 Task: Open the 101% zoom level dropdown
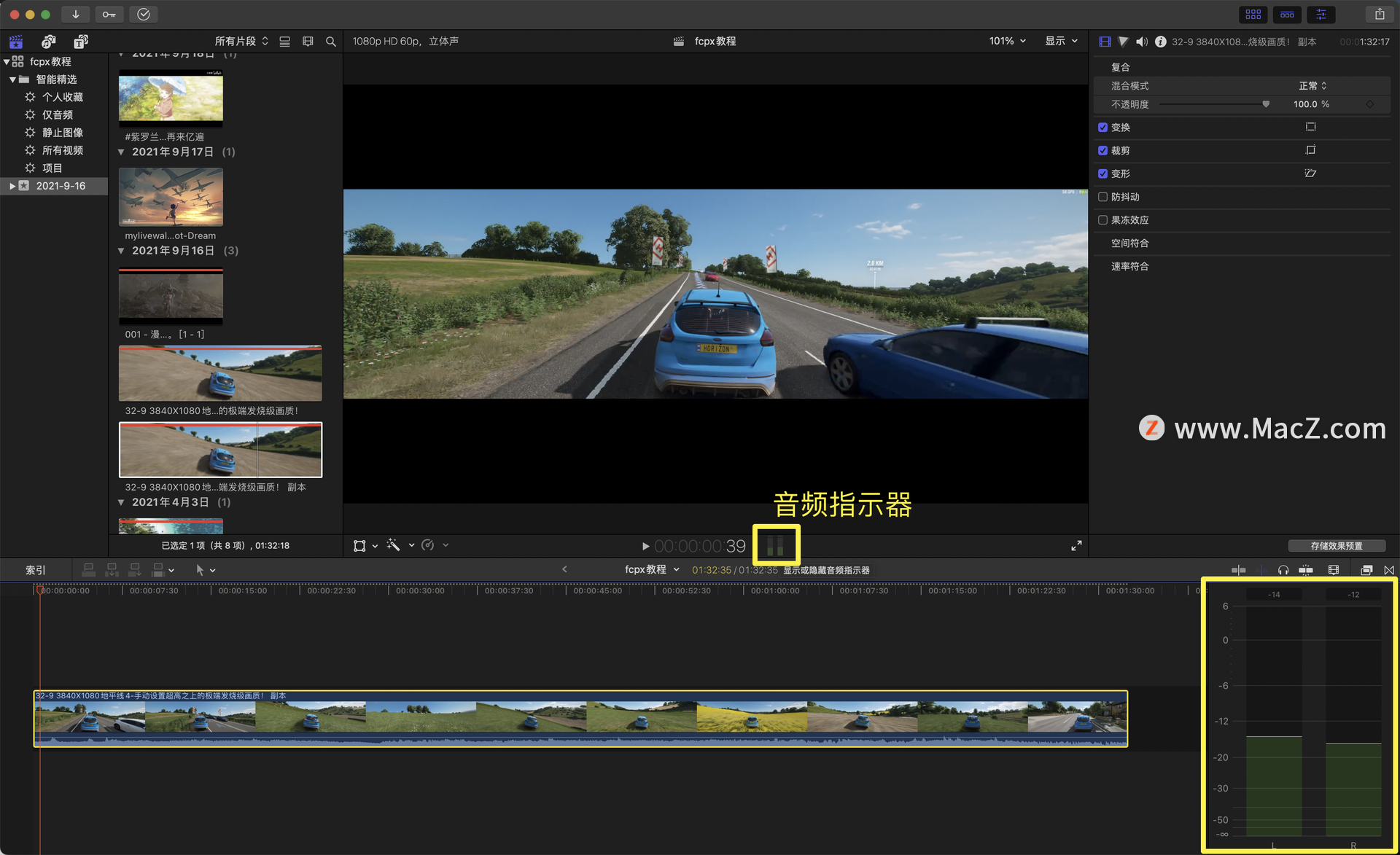point(1007,41)
